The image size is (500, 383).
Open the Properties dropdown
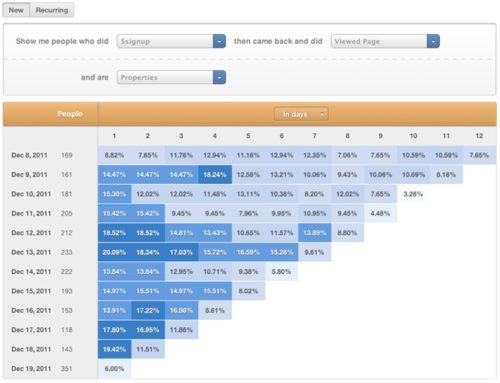171,77
